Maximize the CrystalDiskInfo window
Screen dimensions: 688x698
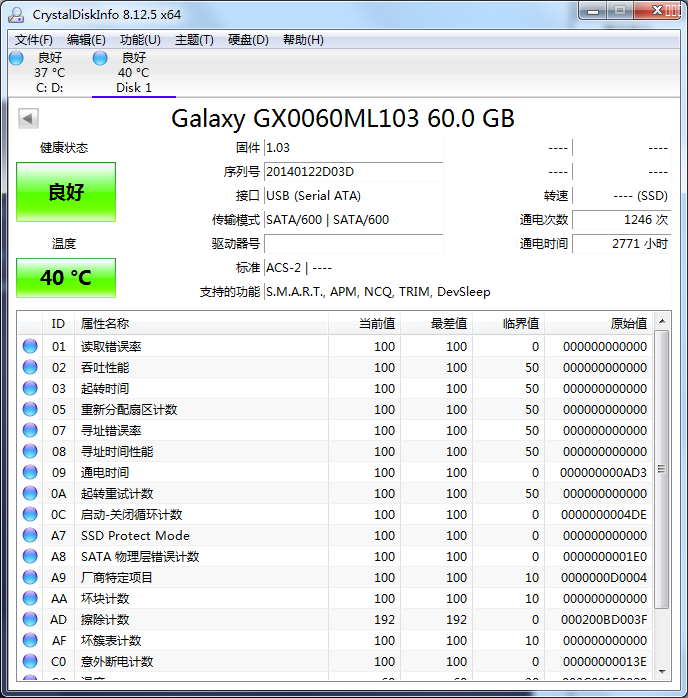620,11
